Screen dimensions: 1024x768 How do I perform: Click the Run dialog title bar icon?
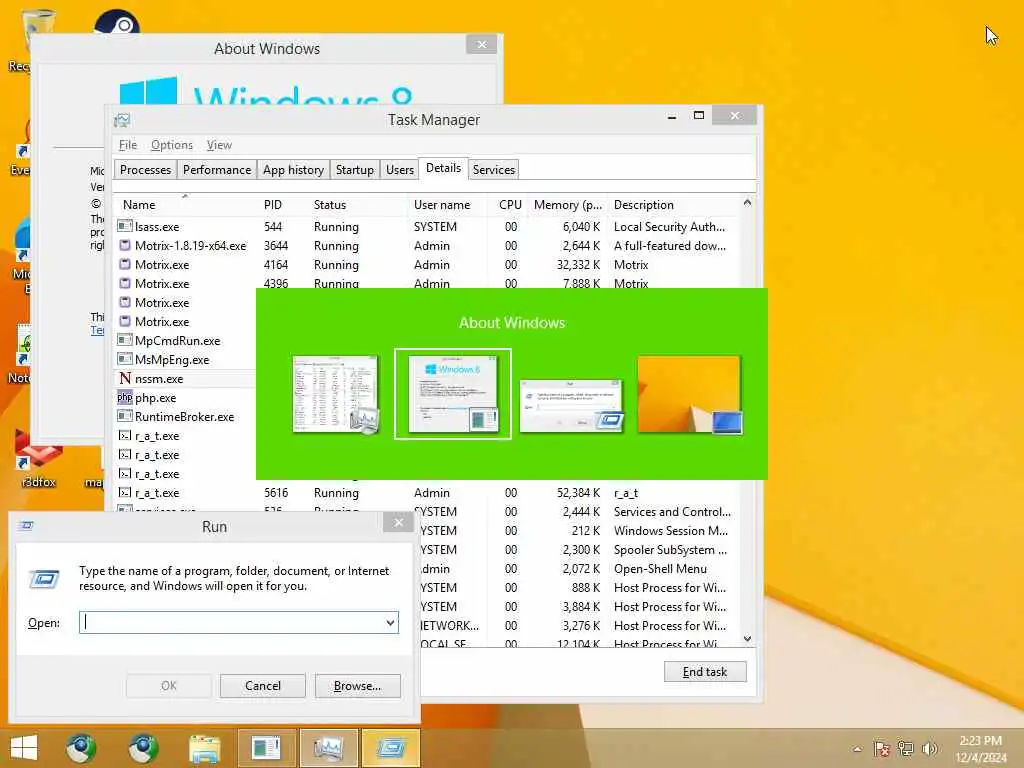coord(26,526)
